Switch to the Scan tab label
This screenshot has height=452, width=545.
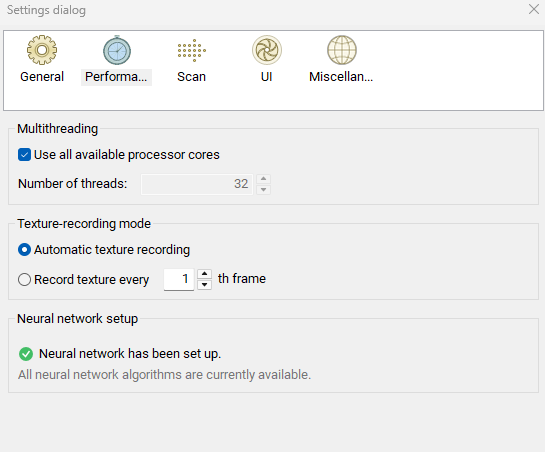coord(192,76)
